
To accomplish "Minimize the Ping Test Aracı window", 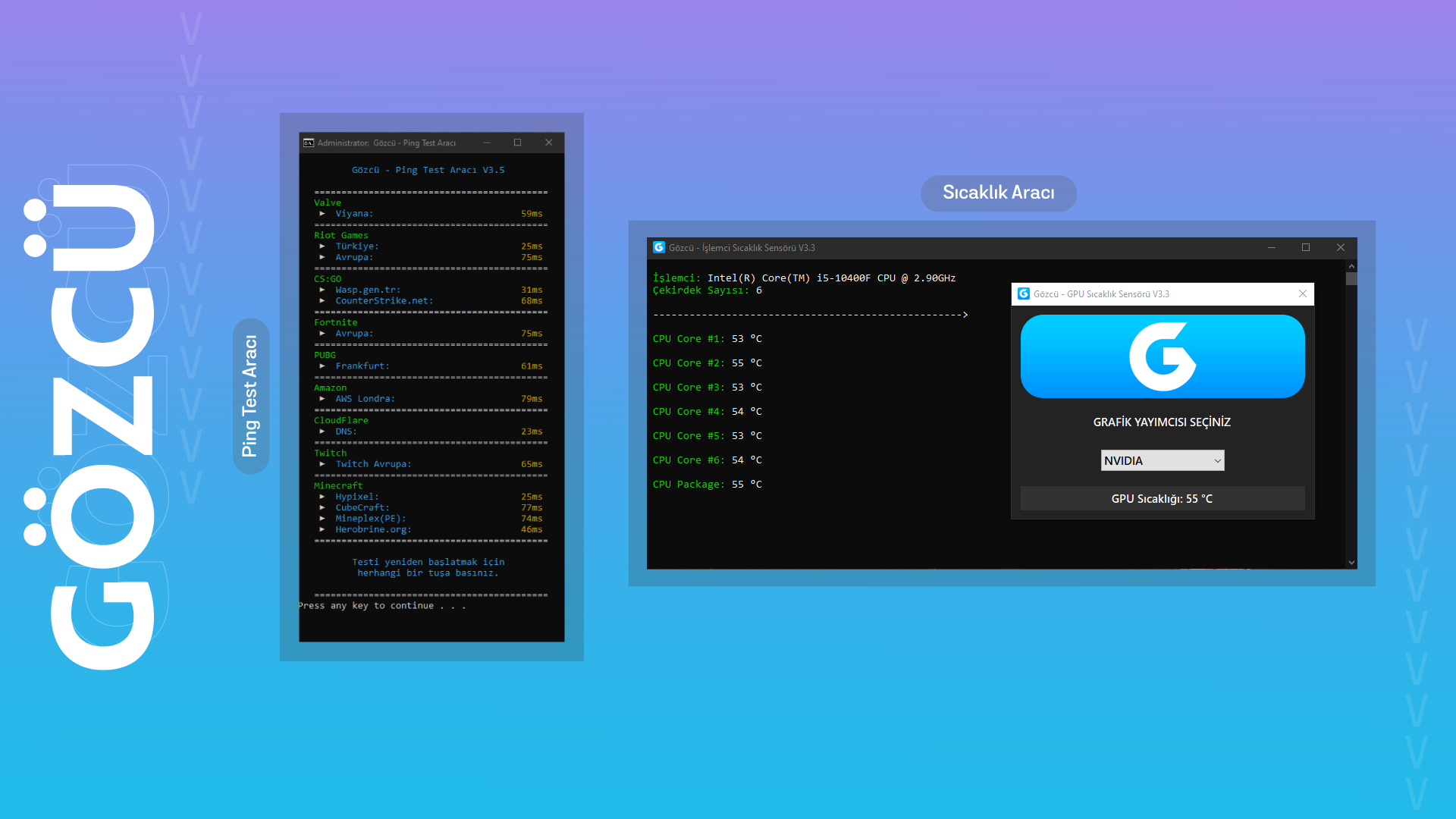I will (487, 143).
